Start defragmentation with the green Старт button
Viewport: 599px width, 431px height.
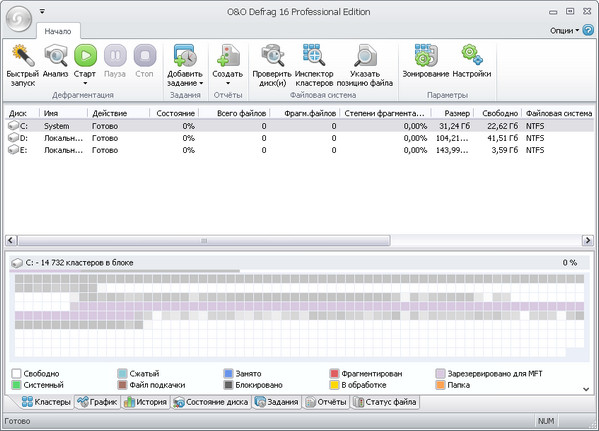tap(85, 56)
